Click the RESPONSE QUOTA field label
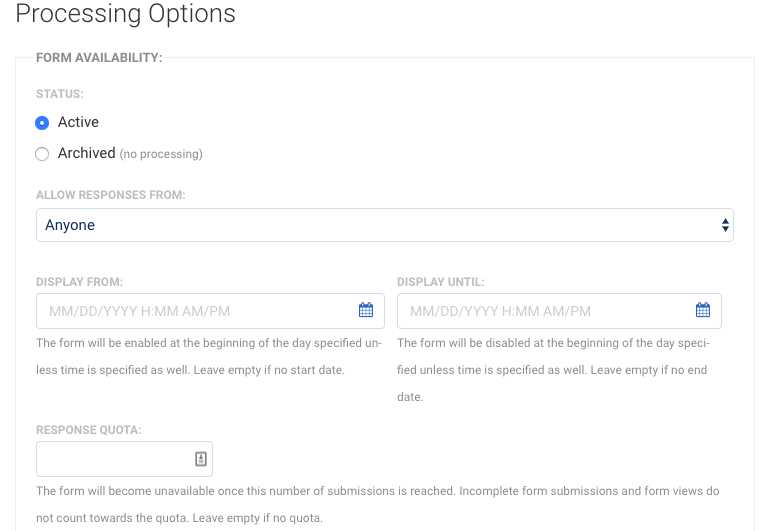 click(89, 430)
